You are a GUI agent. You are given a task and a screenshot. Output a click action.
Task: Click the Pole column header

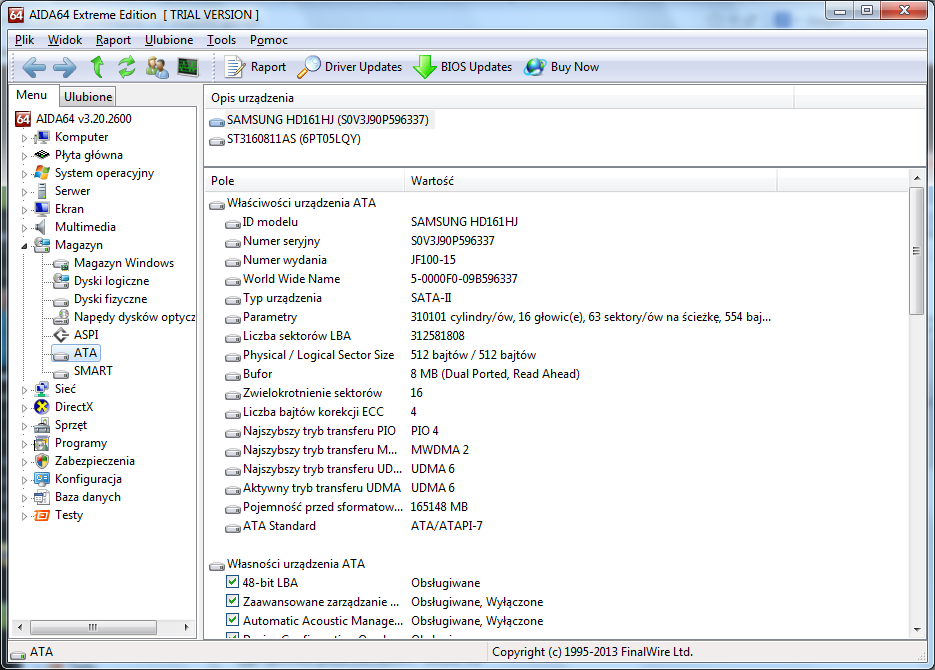pyautogui.click(x=304, y=181)
